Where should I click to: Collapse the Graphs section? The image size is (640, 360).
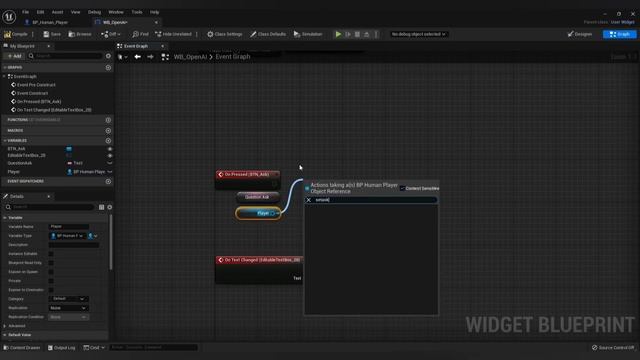(x=4, y=67)
